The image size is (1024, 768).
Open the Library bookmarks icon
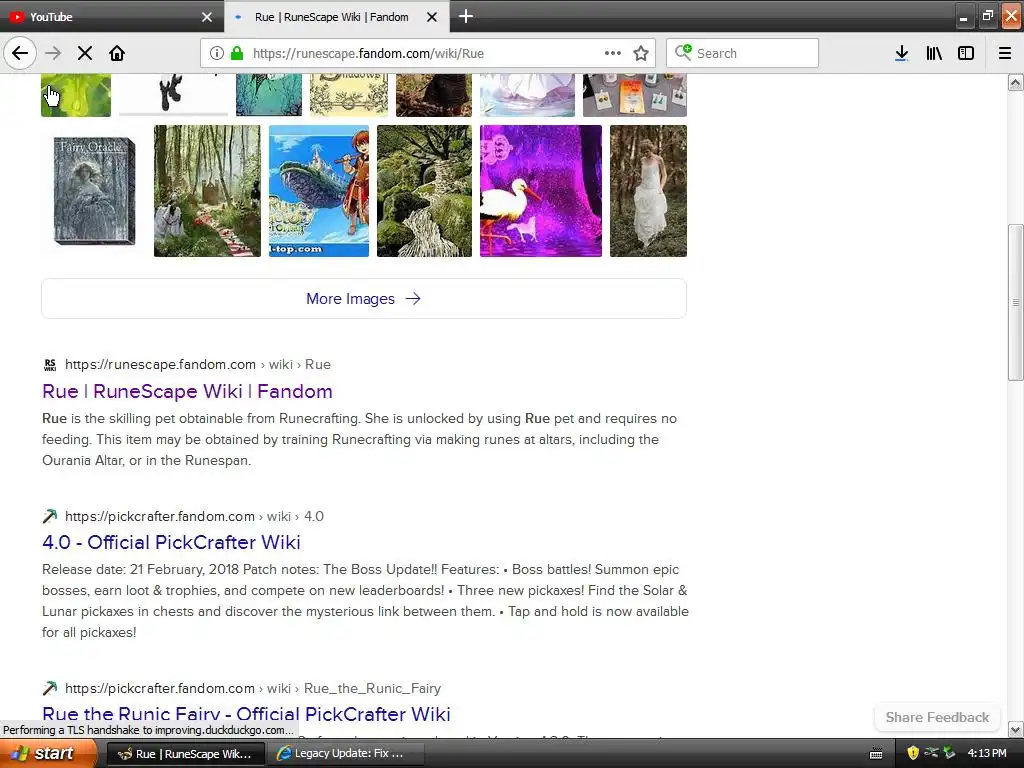(x=934, y=53)
